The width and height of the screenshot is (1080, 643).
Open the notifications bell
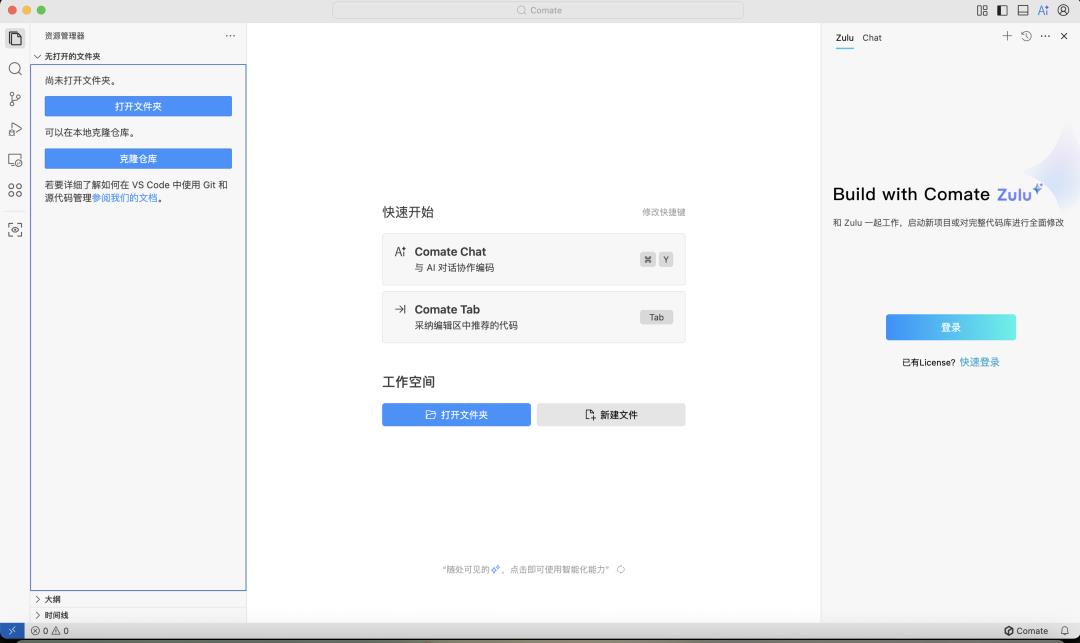[1065, 631]
